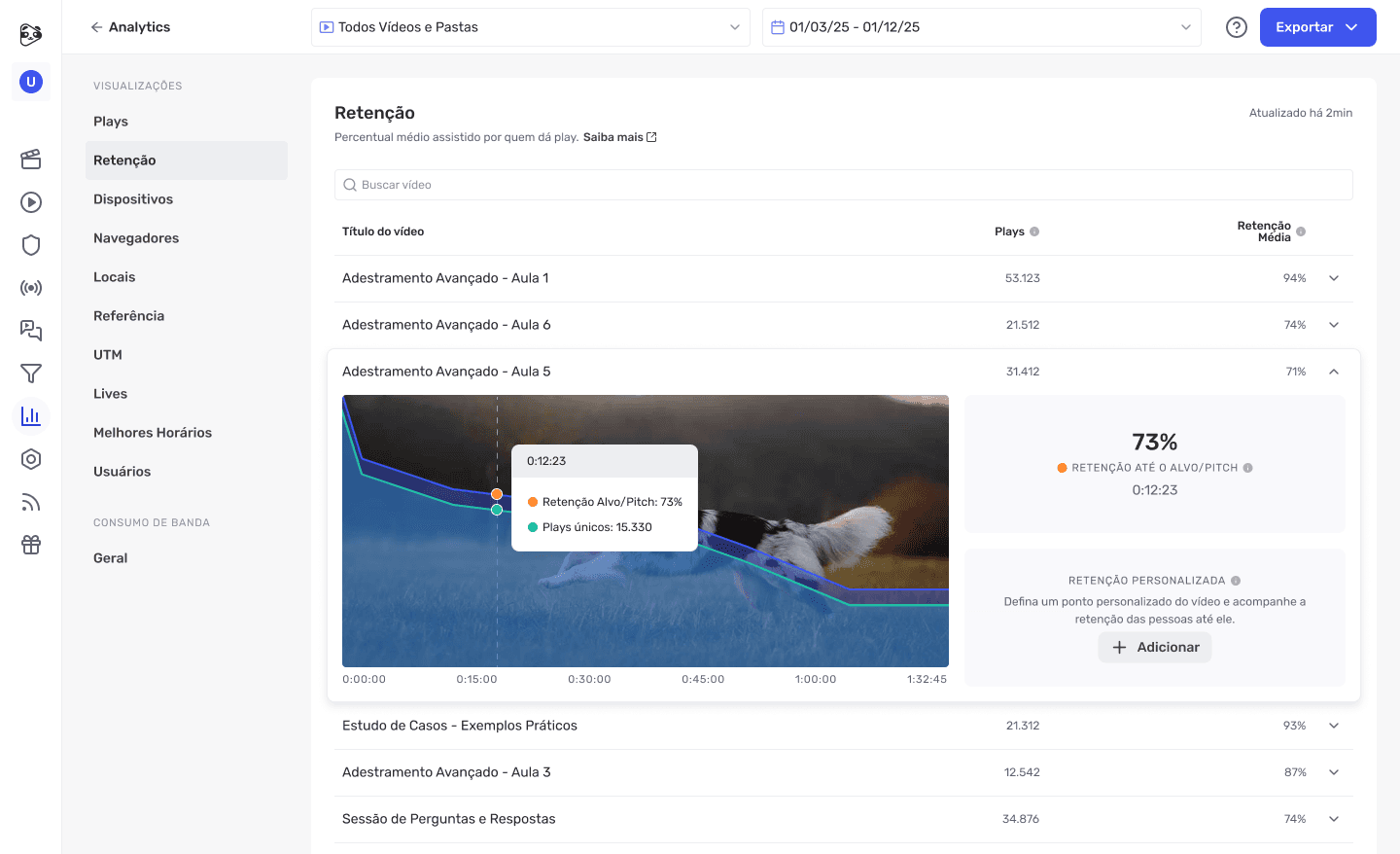Select the player settings play icon
This screenshot has width=1400, height=854.
30,202
